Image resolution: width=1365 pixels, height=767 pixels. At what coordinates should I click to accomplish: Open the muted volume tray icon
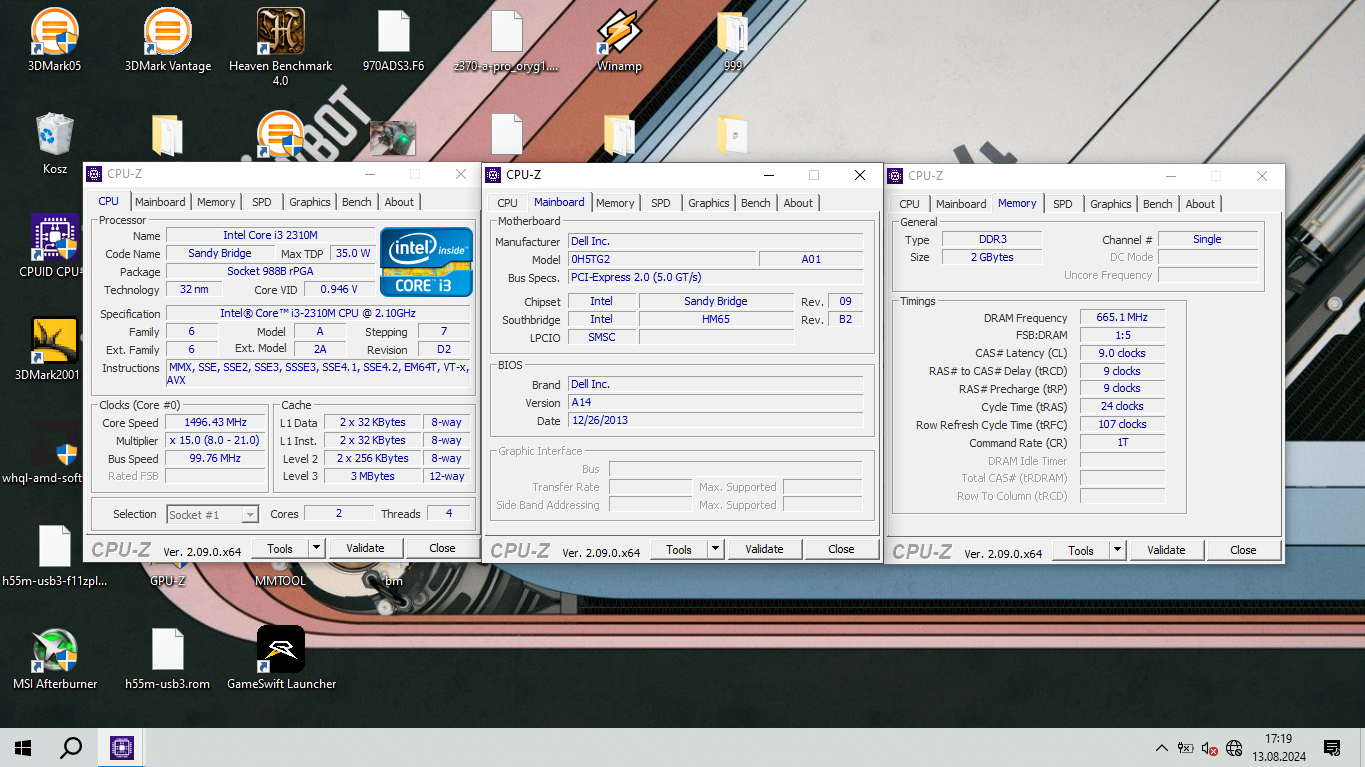pos(1209,748)
